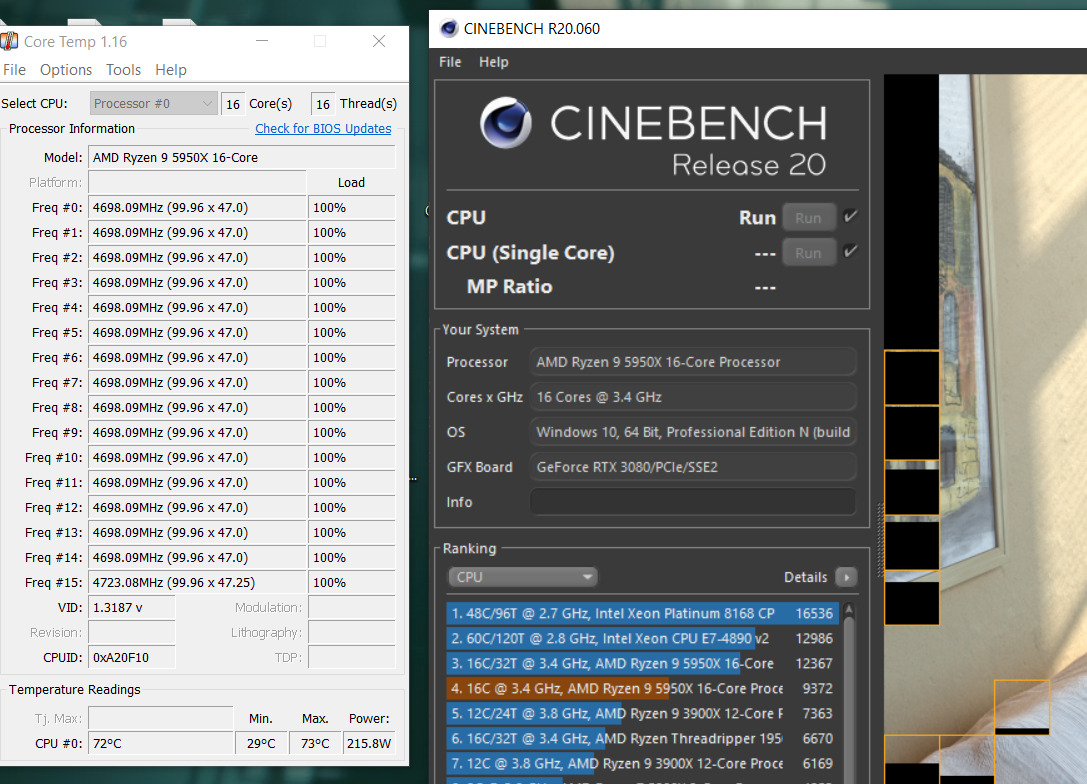The height and width of the screenshot is (784, 1087).
Task: Click the MP Ratio label
Action: coord(510,286)
